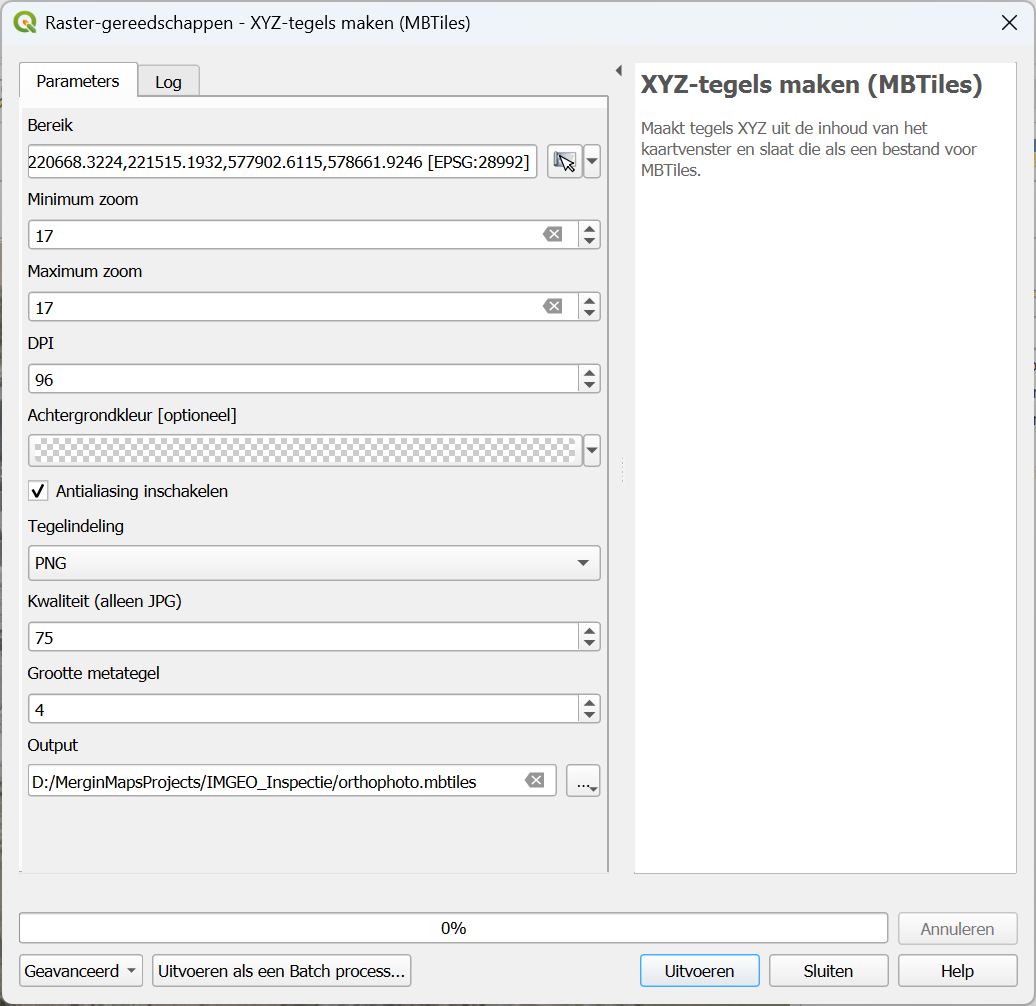Select the Parameters tab

pos(78,81)
